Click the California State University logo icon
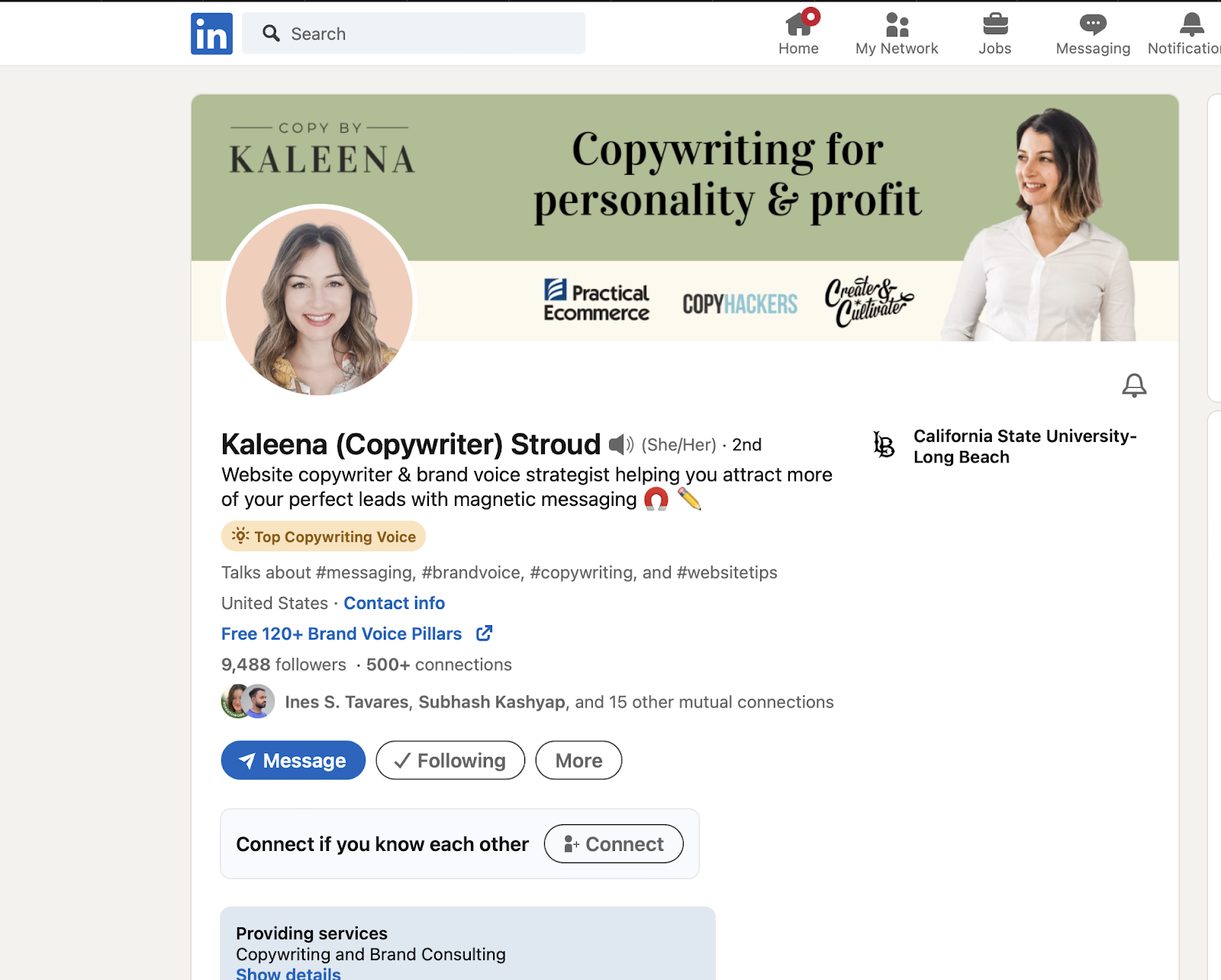This screenshot has width=1221, height=980. (884, 444)
